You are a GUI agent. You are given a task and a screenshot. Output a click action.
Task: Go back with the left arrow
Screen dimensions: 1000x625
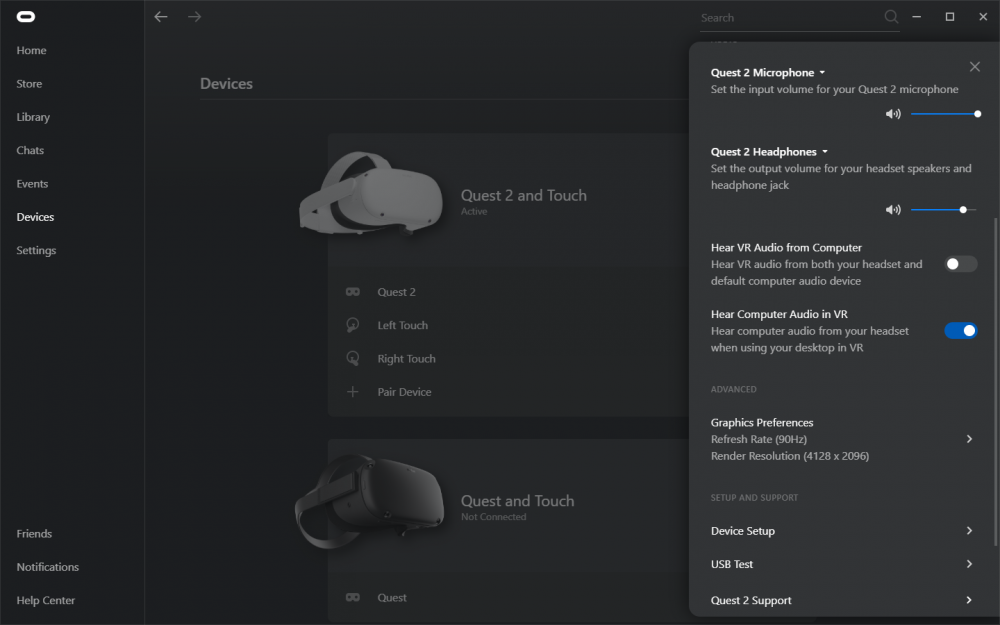click(161, 17)
